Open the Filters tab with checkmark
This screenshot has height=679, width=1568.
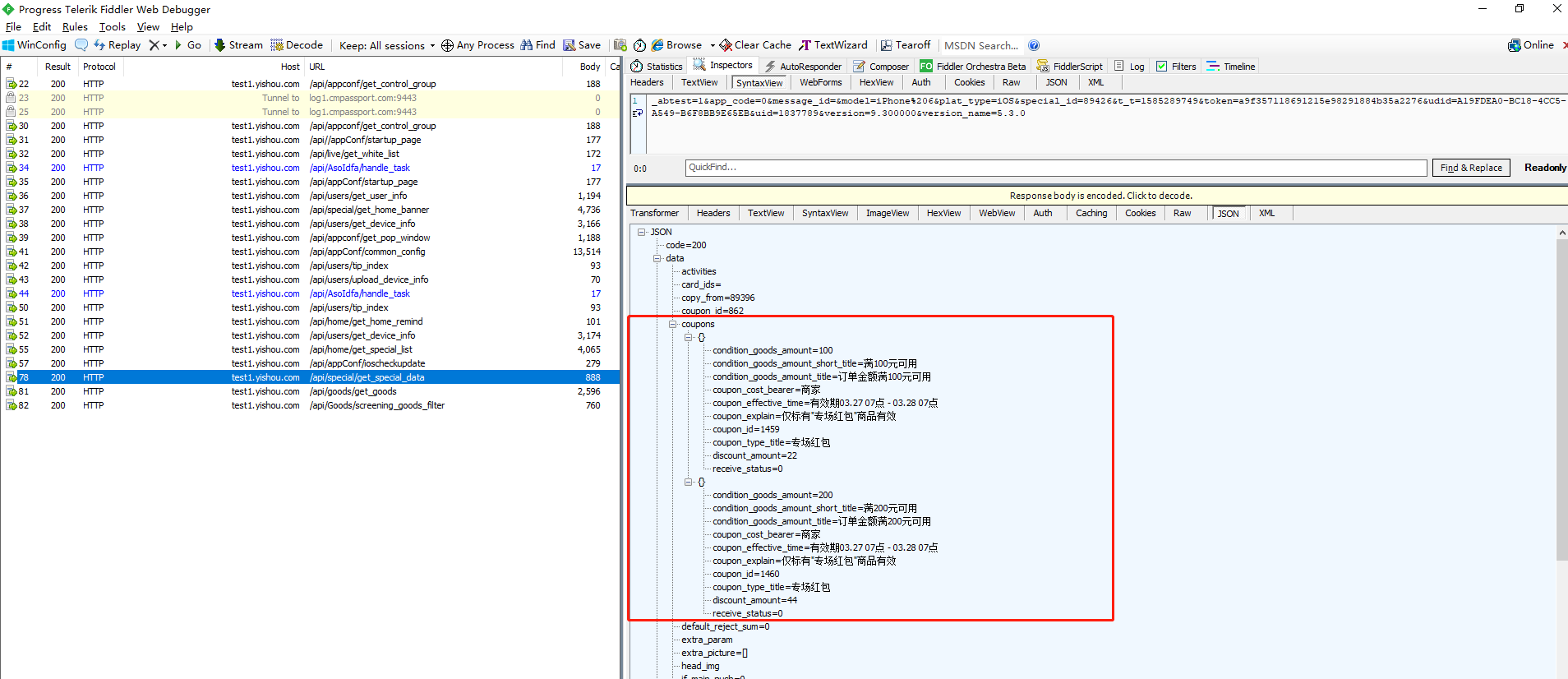1176,67
